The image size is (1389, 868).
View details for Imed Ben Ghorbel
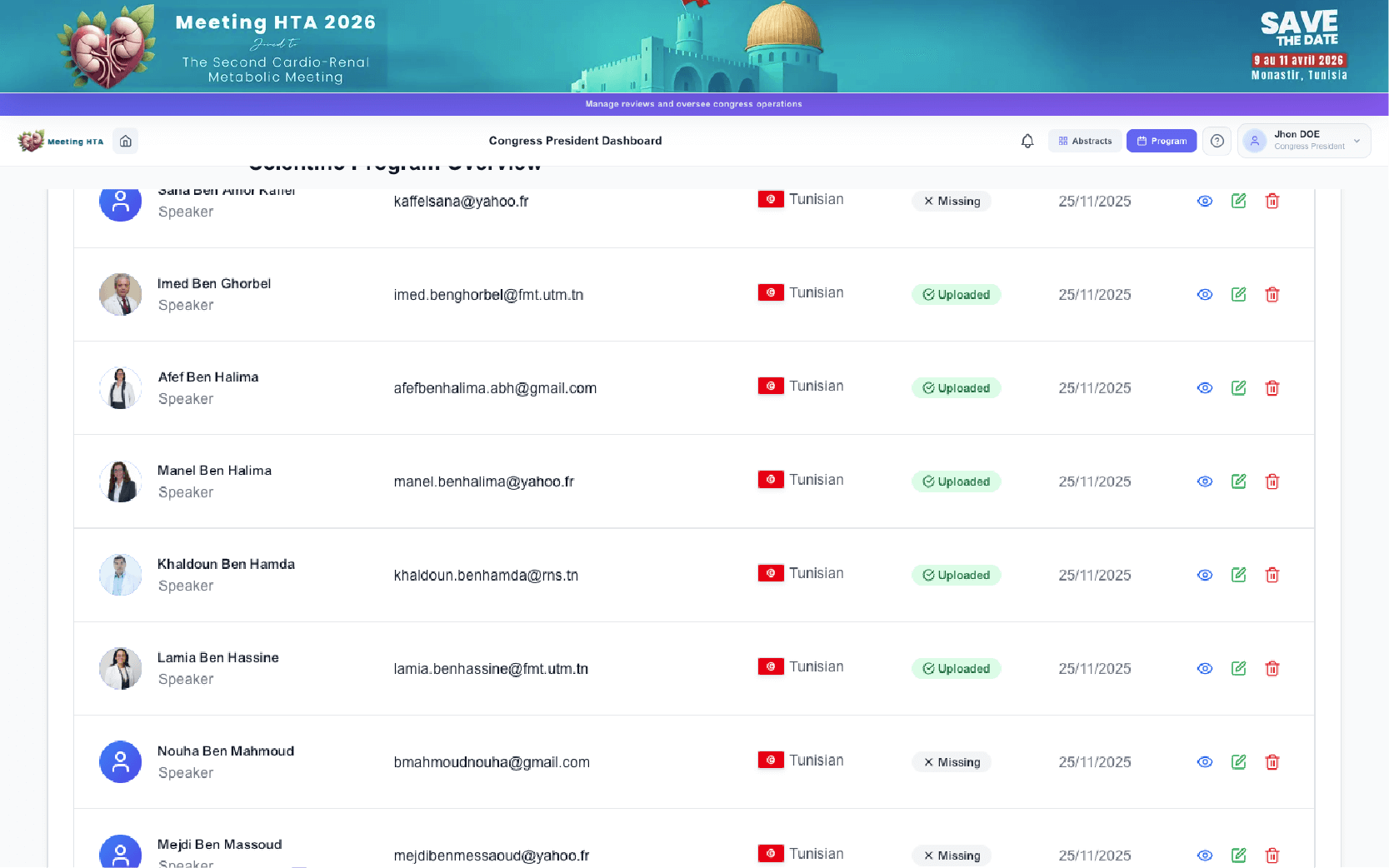1204,294
